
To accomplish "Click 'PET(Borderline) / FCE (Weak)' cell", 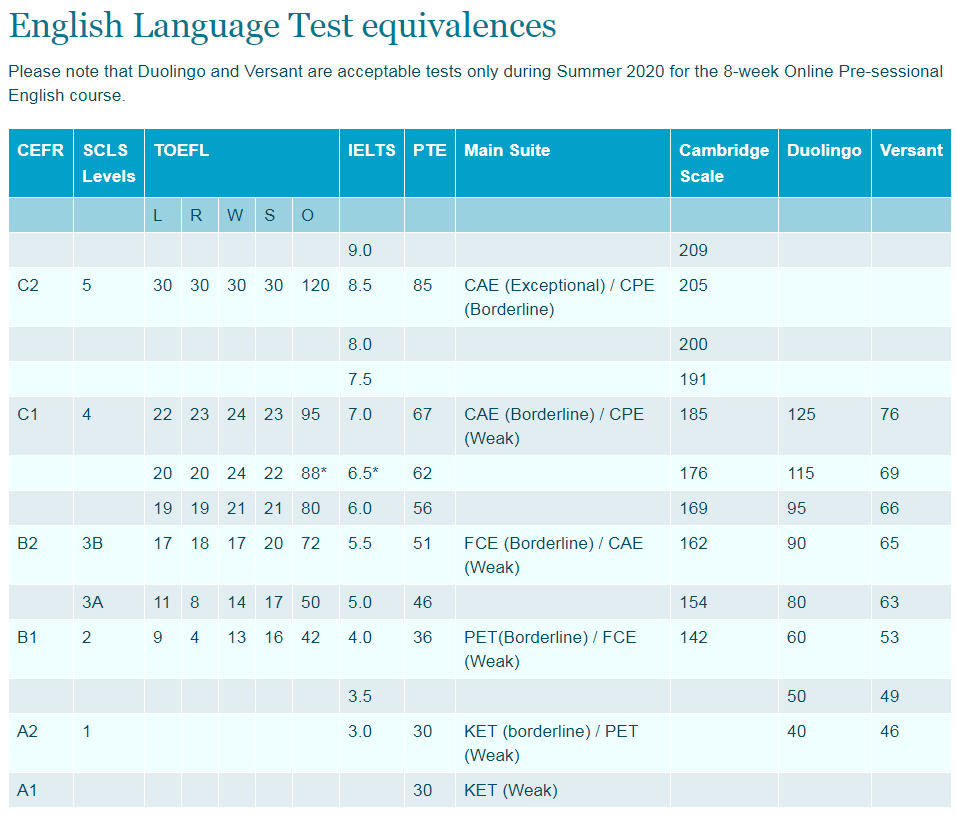I will 563,649.
